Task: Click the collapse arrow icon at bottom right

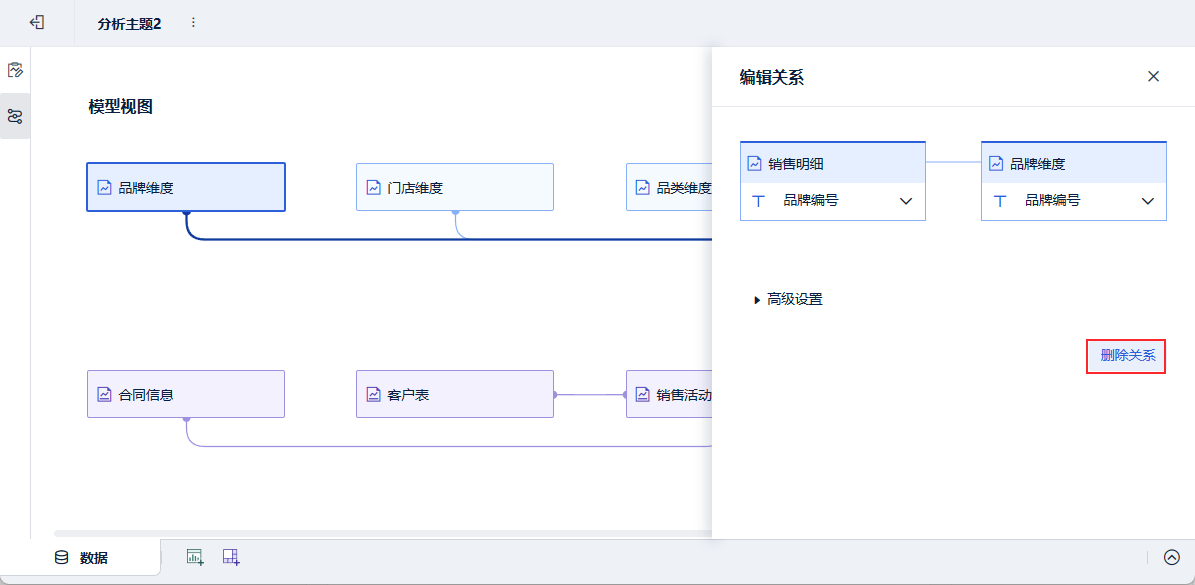Action: click(x=1172, y=557)
